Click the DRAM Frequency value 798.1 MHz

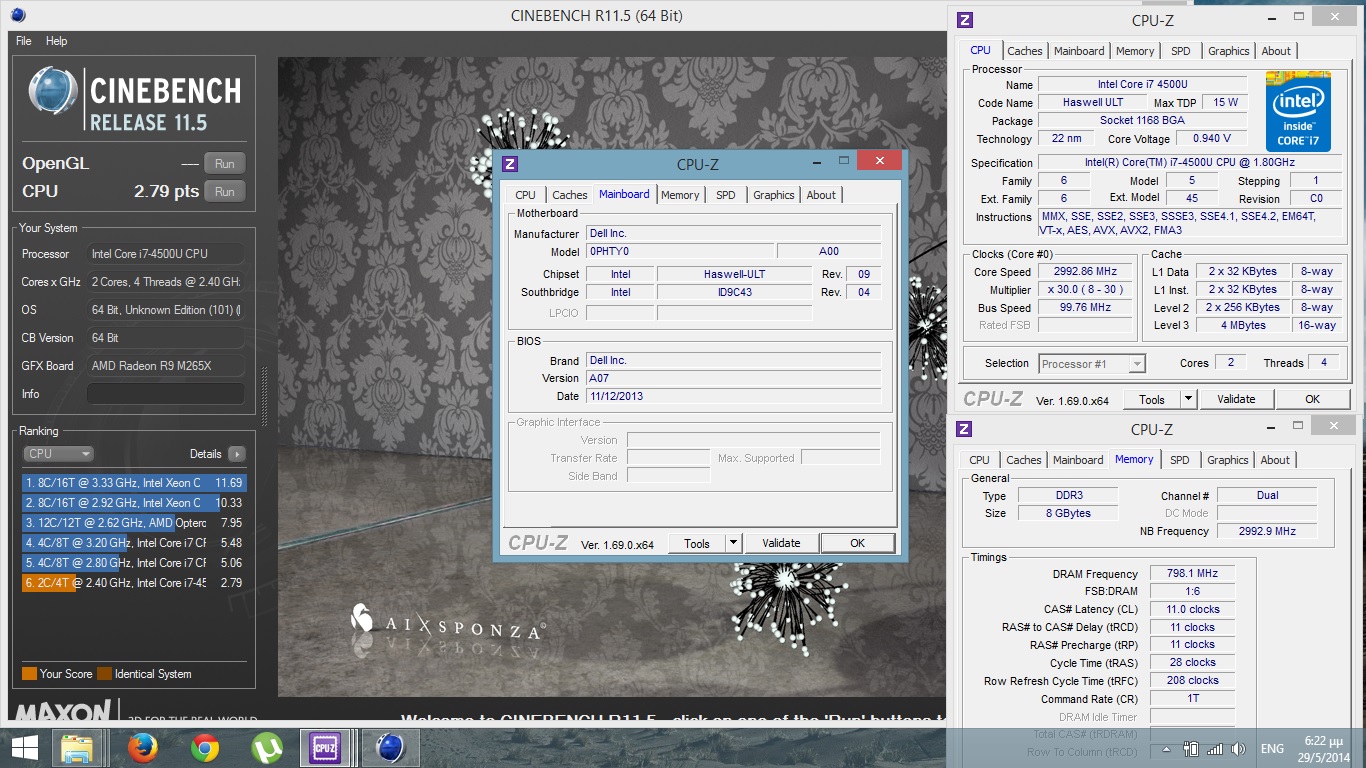pos(1192,574)
